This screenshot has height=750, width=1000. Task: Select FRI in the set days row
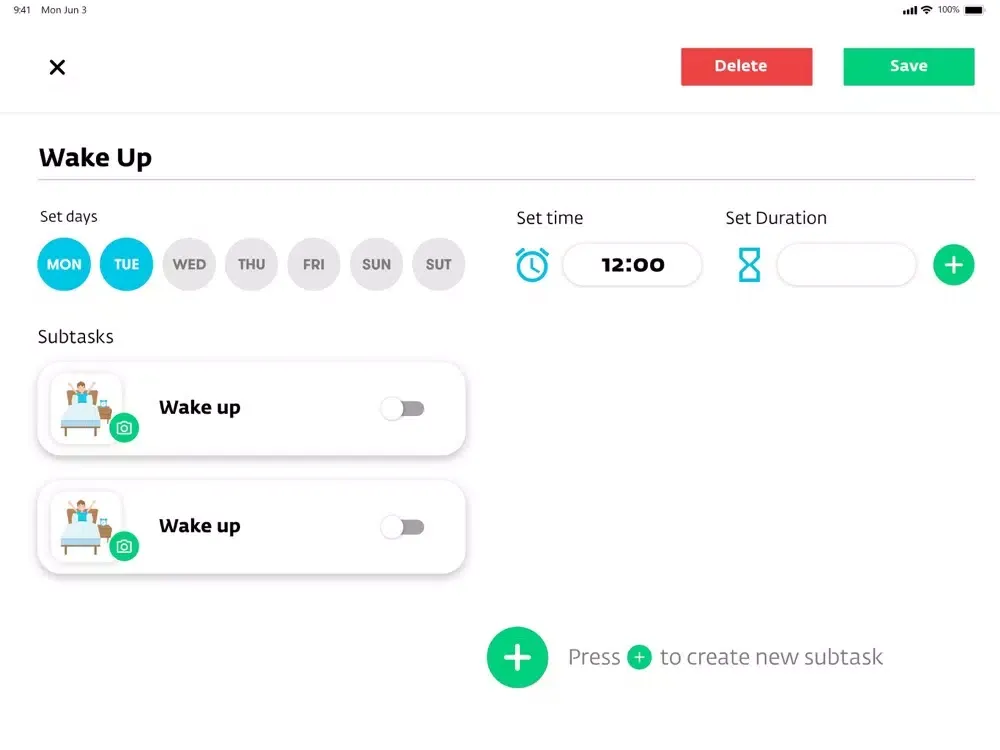[x=314, y=265]
